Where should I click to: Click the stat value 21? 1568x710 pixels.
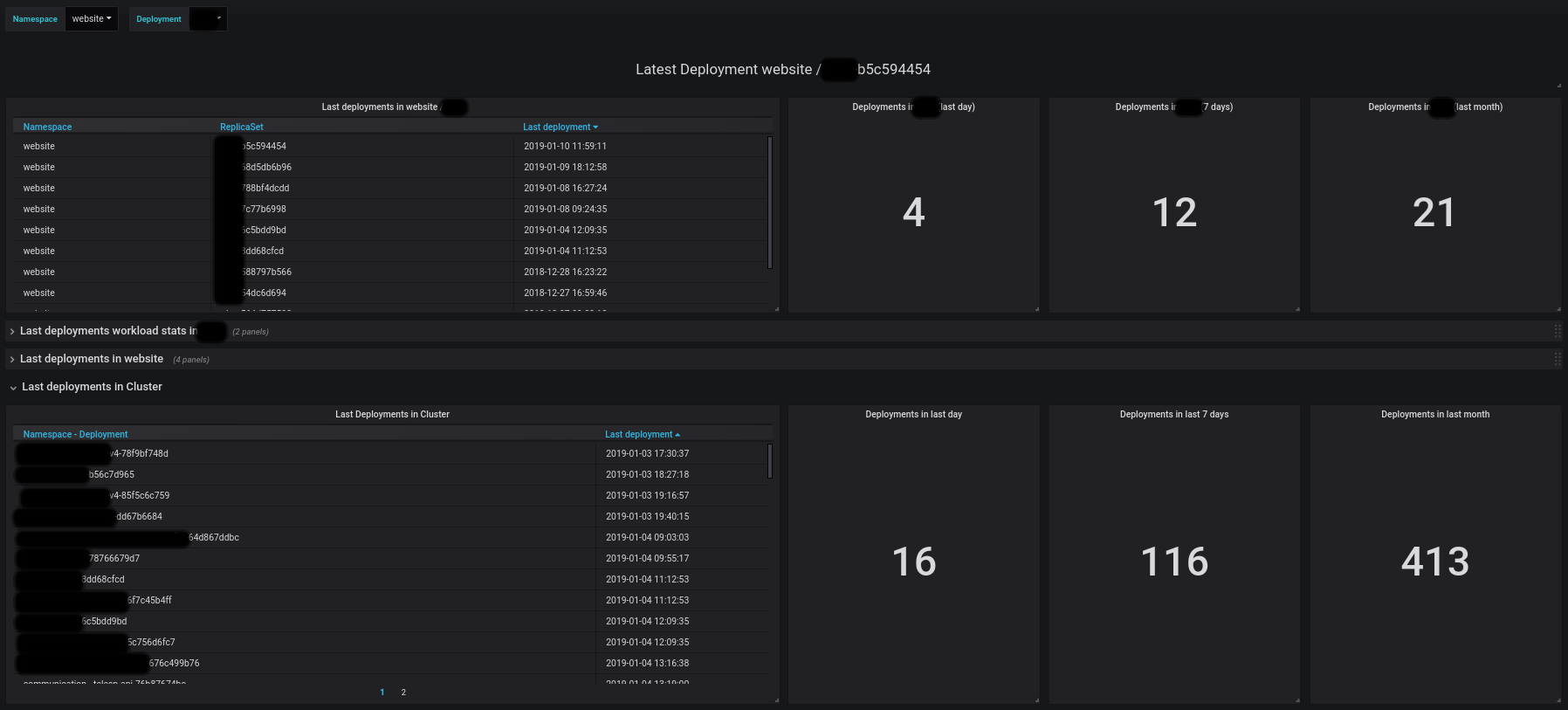[1434, 212]
